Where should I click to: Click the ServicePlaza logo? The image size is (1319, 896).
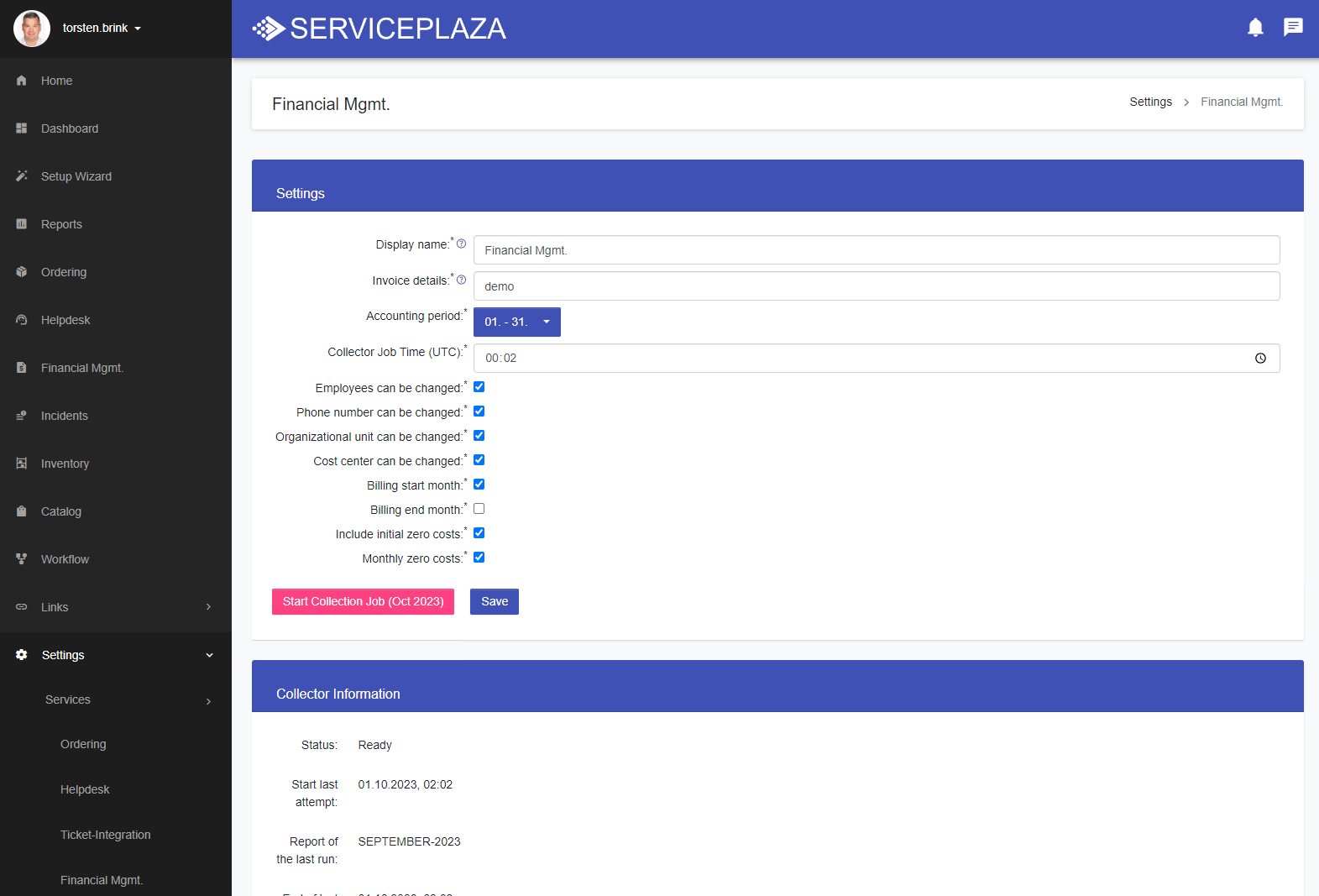379,29
